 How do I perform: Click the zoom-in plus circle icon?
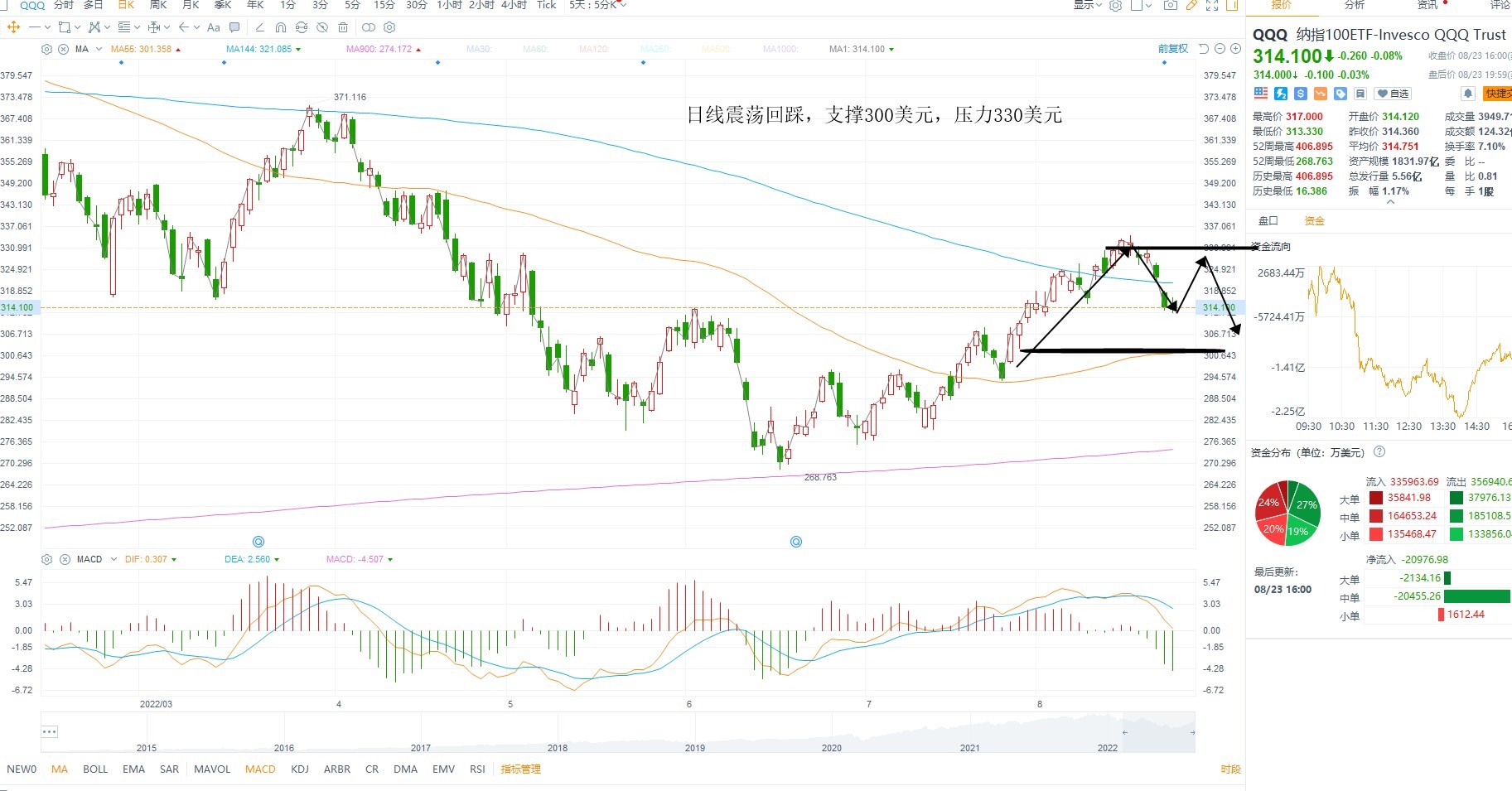[1235, 49]
